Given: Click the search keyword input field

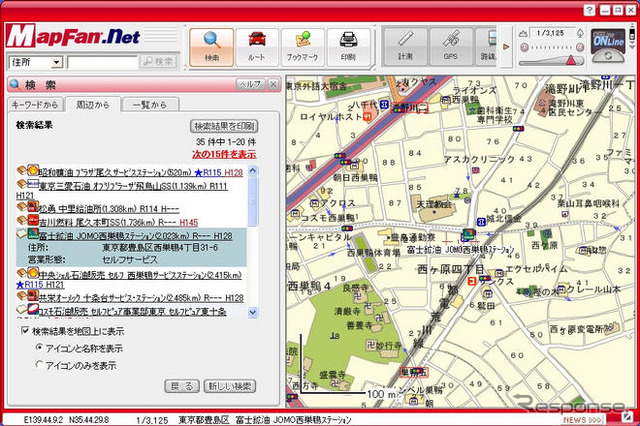Looking at the screenshot, I should [x=102, y=62].
